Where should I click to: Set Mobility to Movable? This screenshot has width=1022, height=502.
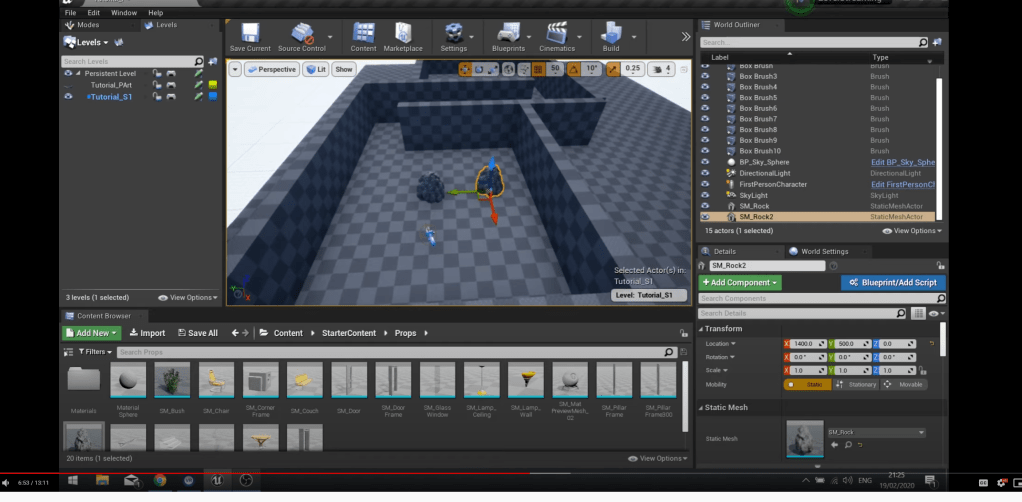click(908, 383)
